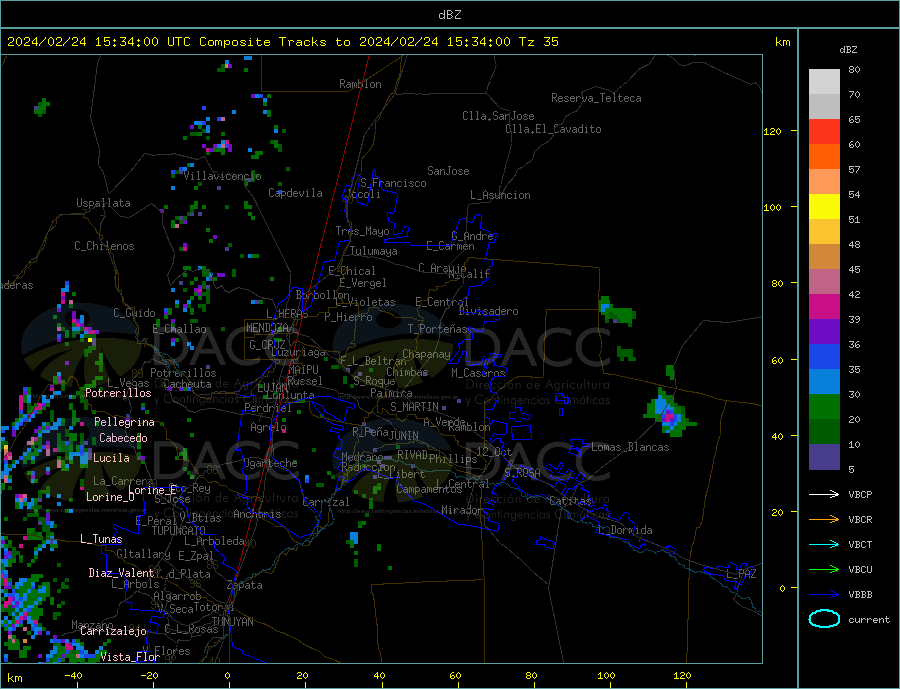Click the 'S_Francisco' map label
The width and height of the screenshot is (900, 689).
[x=393, y=183]
